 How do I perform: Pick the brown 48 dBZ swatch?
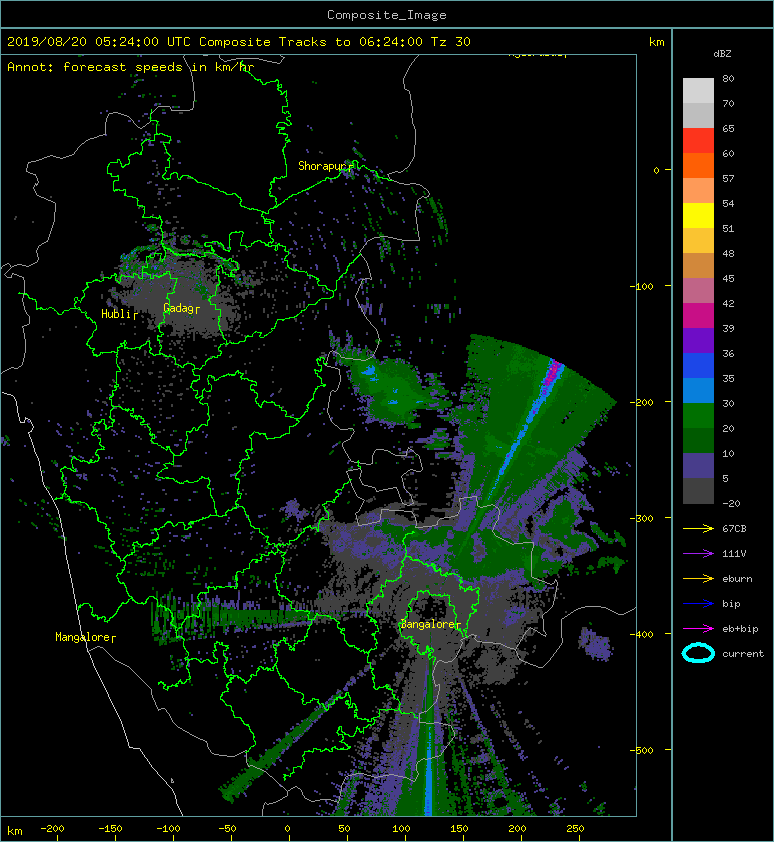tap(698, 265)
